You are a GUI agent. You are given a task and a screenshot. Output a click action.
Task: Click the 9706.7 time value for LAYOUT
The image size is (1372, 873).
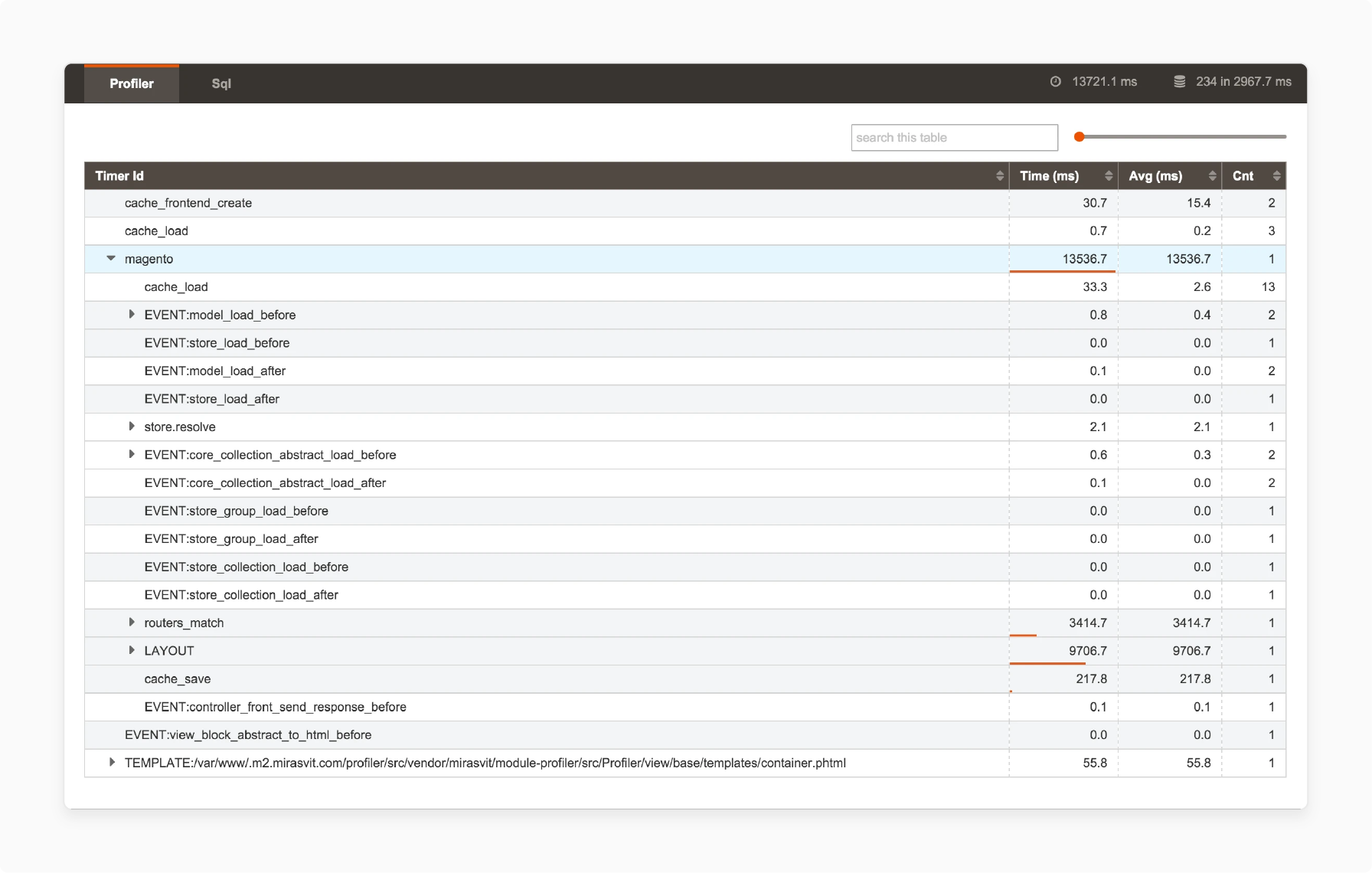pyautogui.click(x=1088, y=651)
